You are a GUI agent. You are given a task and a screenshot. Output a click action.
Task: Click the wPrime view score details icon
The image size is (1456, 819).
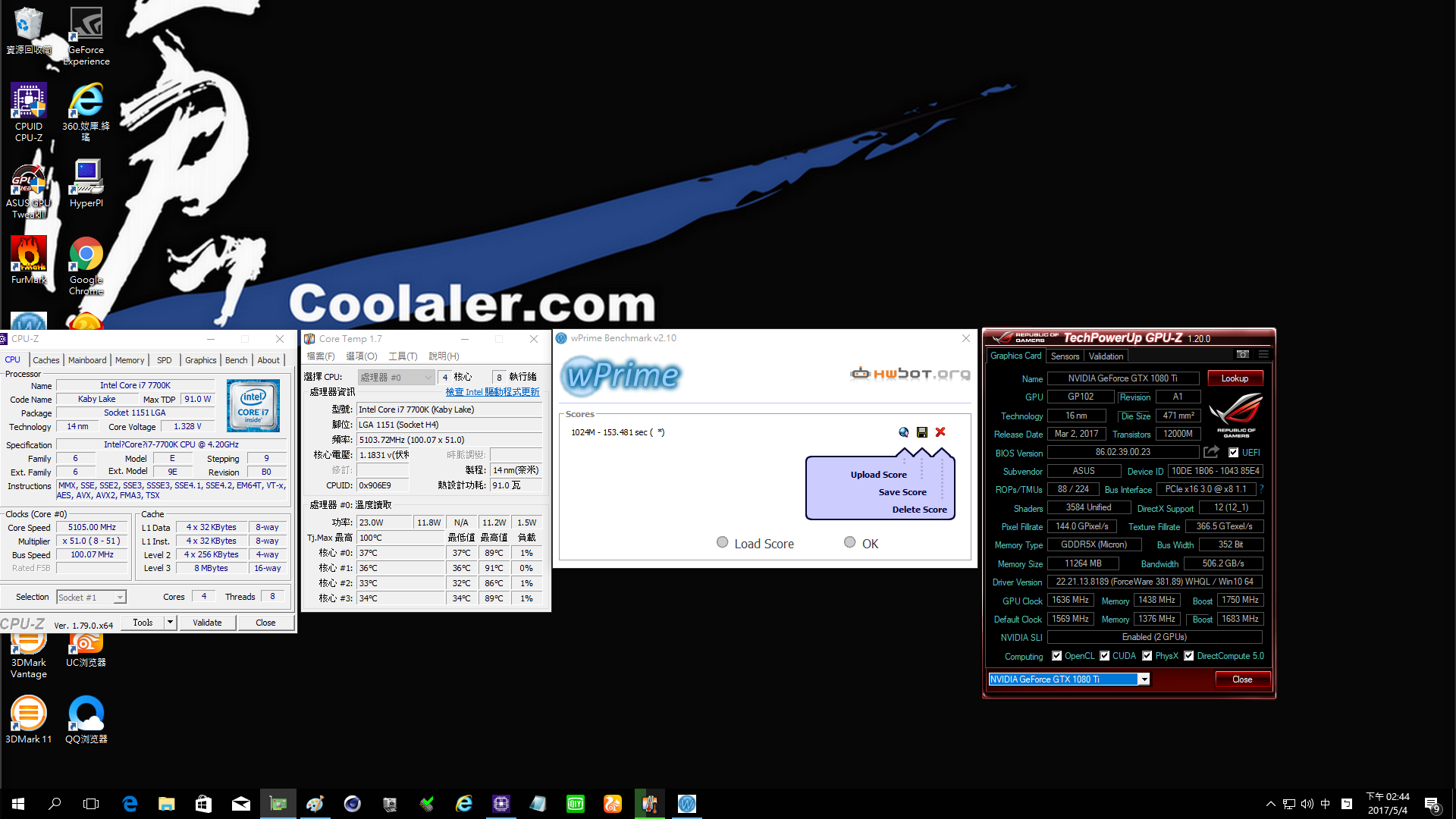pyautogui.click(x=903, y=432)
